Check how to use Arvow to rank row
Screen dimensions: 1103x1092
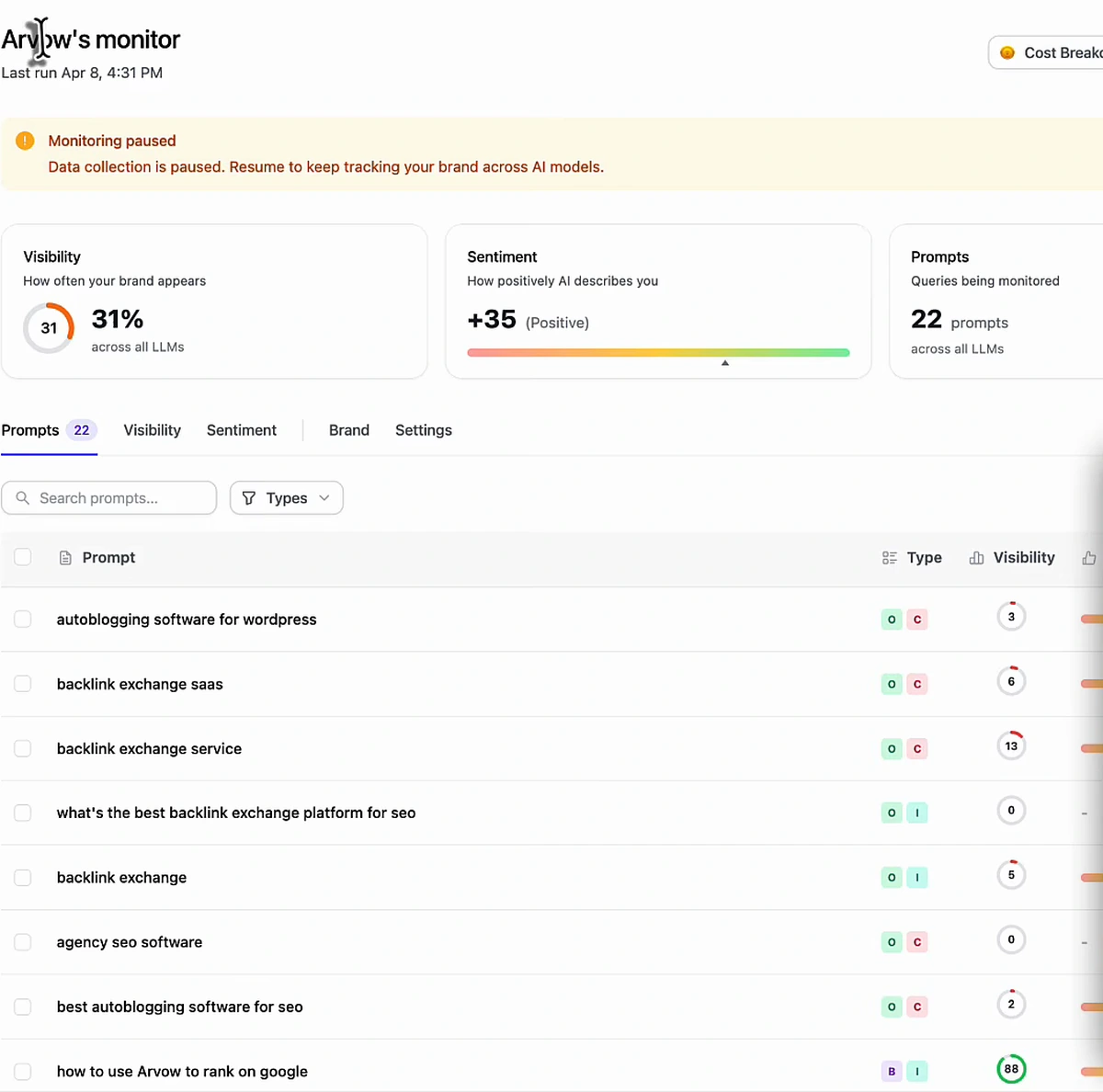click(x=23, y=1072)
